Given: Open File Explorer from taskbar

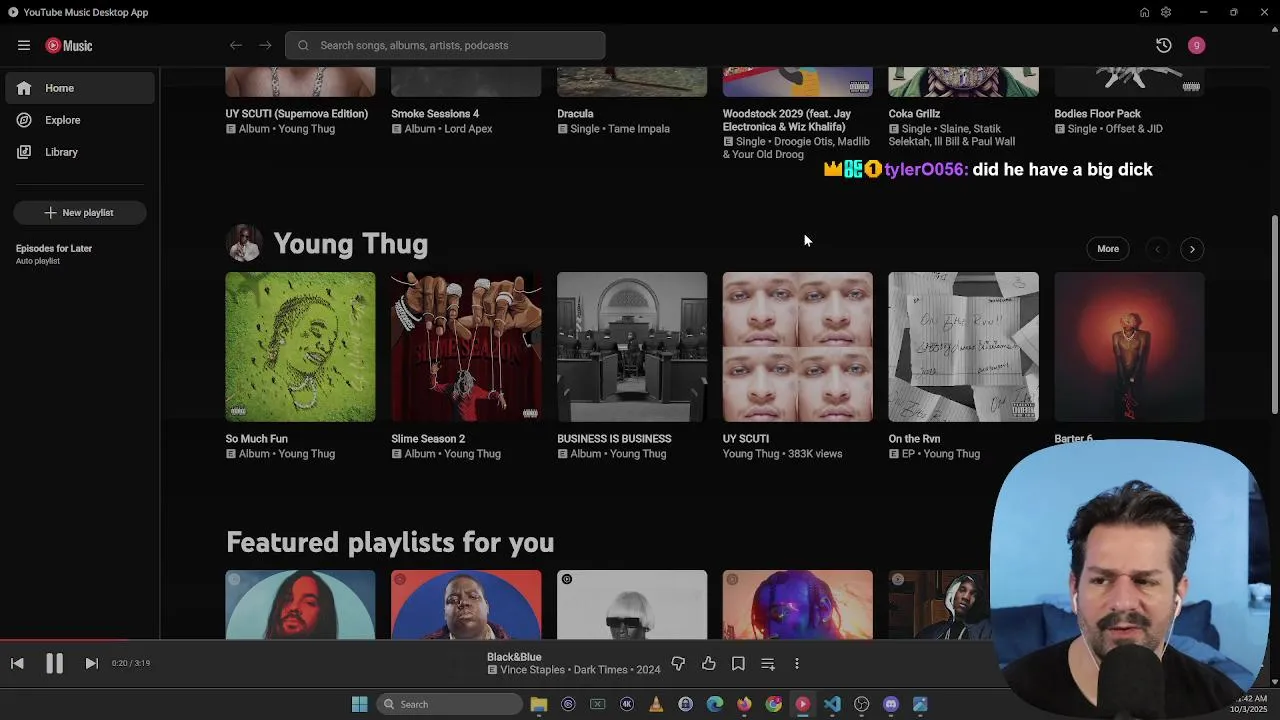Looking at the screenshot, I should pos(539,704).
